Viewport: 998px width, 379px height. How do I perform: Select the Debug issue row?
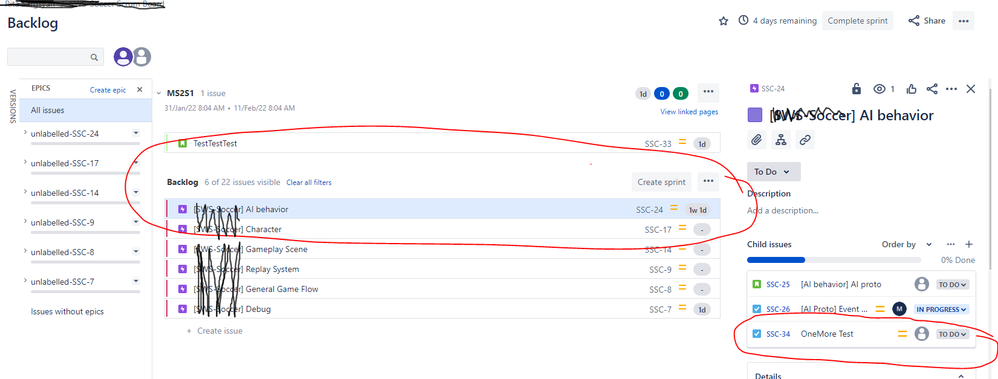click(x=442, y=309)
